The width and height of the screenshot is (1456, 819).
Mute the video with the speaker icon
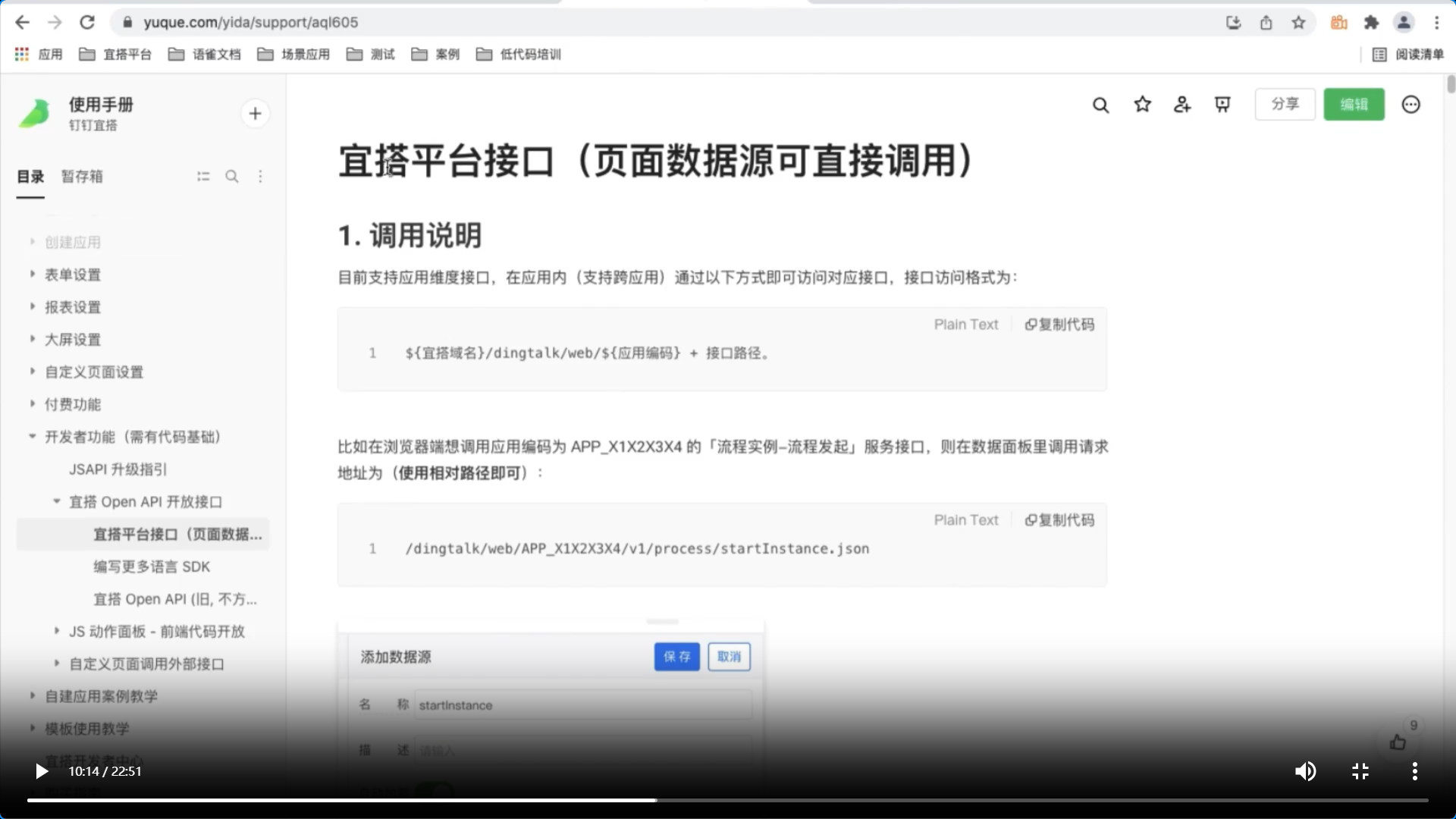click(x=1304, y=771)
